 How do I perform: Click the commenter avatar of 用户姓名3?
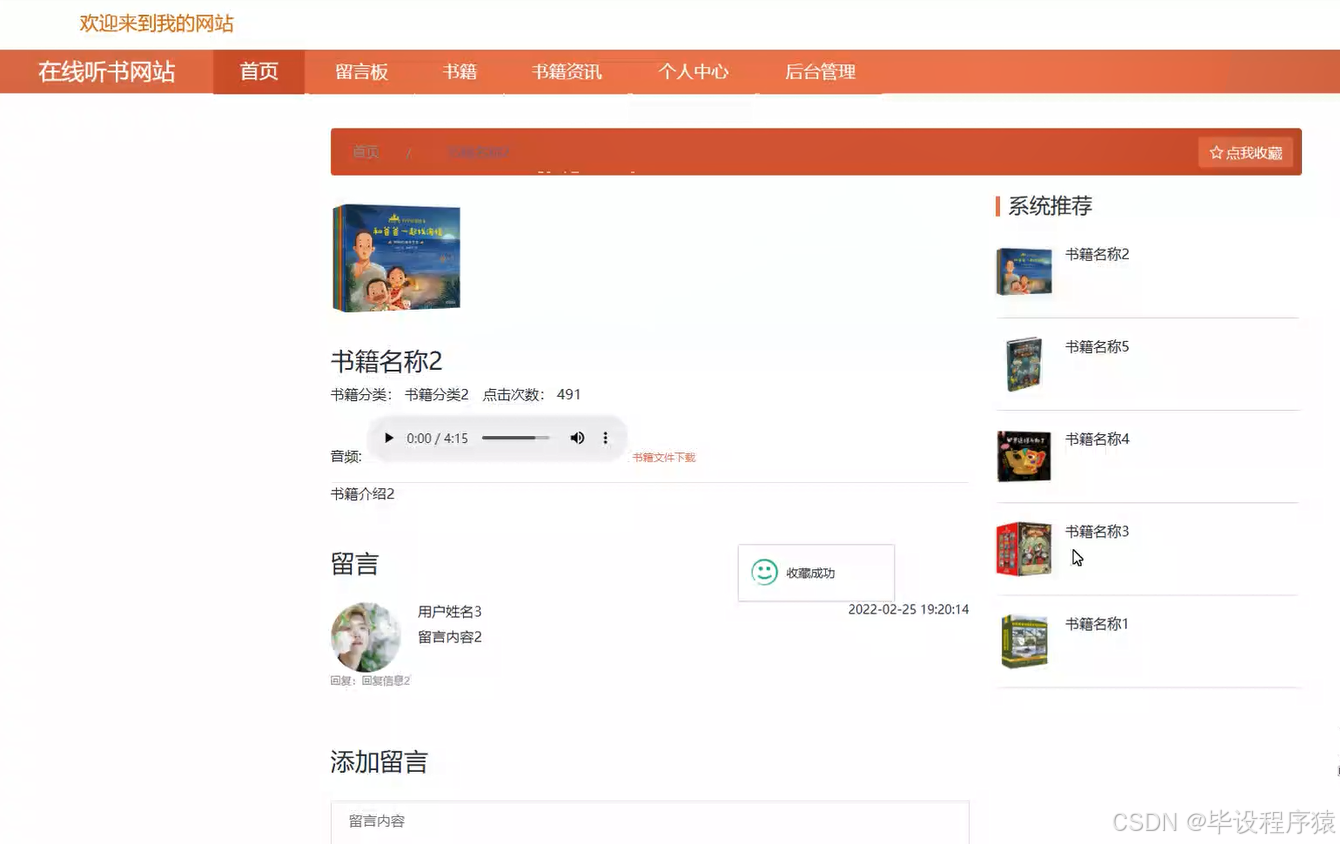point(366,637)
